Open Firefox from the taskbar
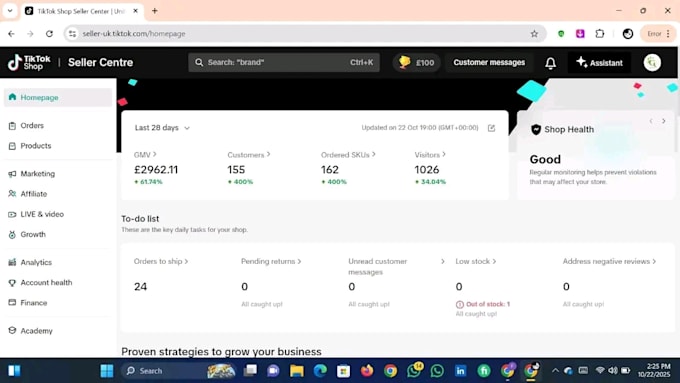Image resolution: width=680 pixels, height=383 pixels. [x=367, y=371]
